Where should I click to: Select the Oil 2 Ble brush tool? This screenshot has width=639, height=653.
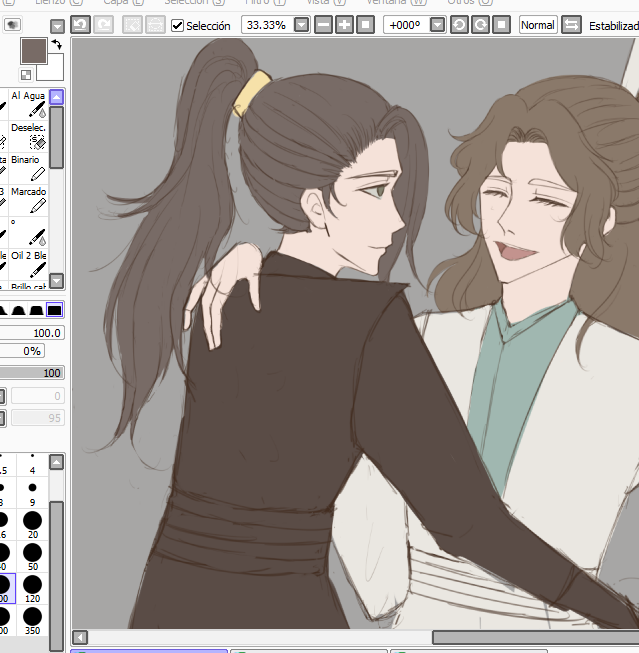[x=28, y=264]
